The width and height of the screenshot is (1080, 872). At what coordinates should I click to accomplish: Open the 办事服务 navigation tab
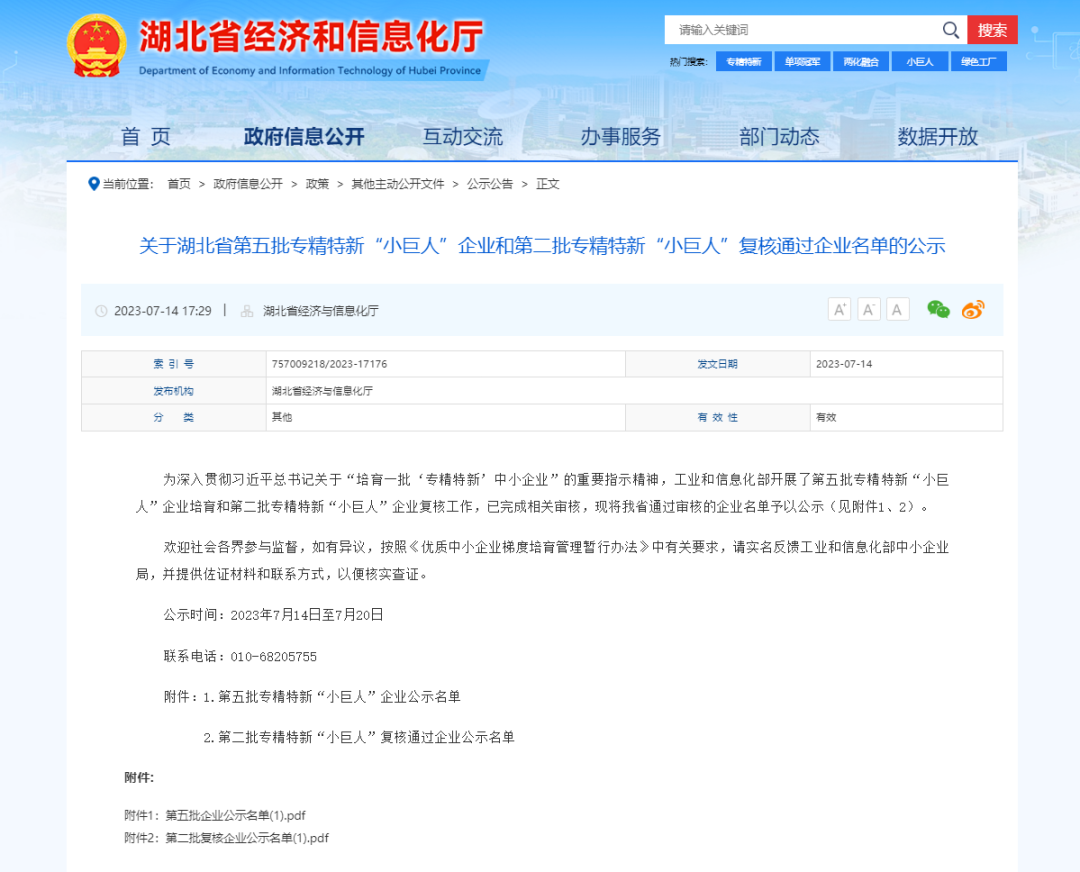pos(621,137)
